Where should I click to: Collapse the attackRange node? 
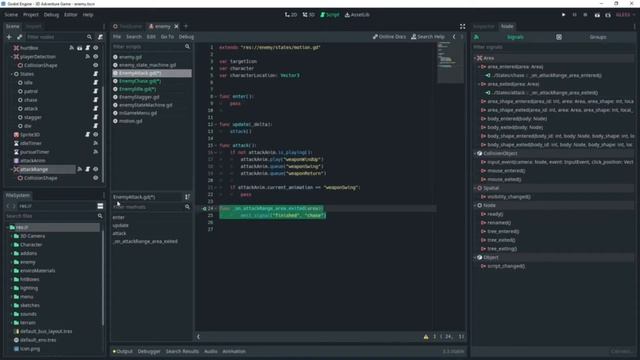click(12, 169)
